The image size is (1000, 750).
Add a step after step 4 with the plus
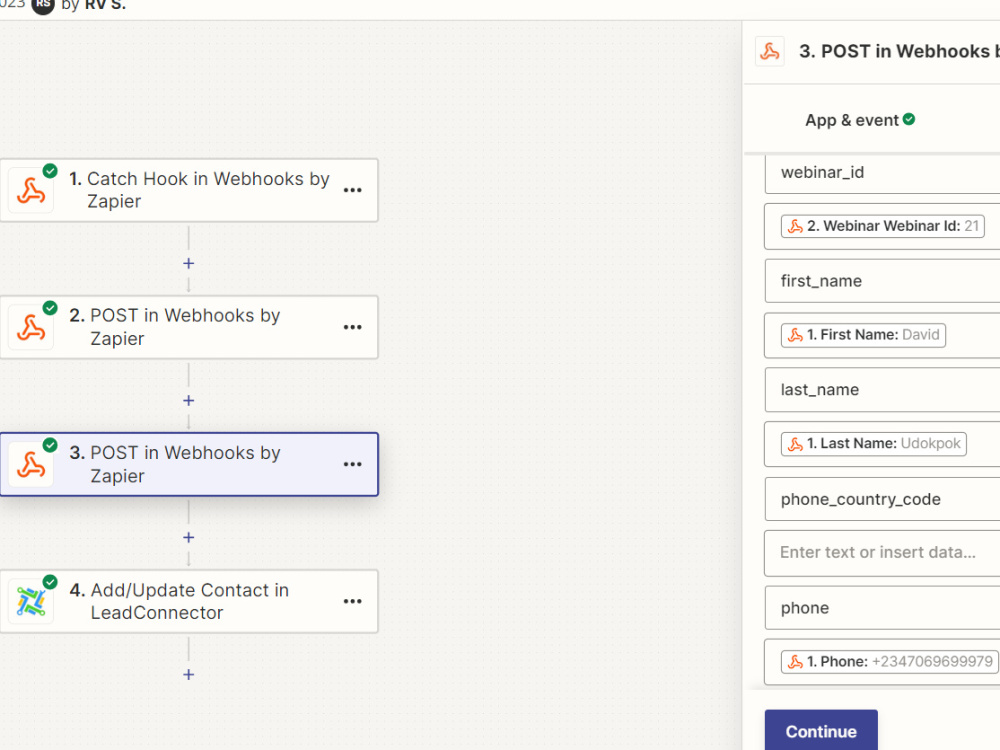188,675
